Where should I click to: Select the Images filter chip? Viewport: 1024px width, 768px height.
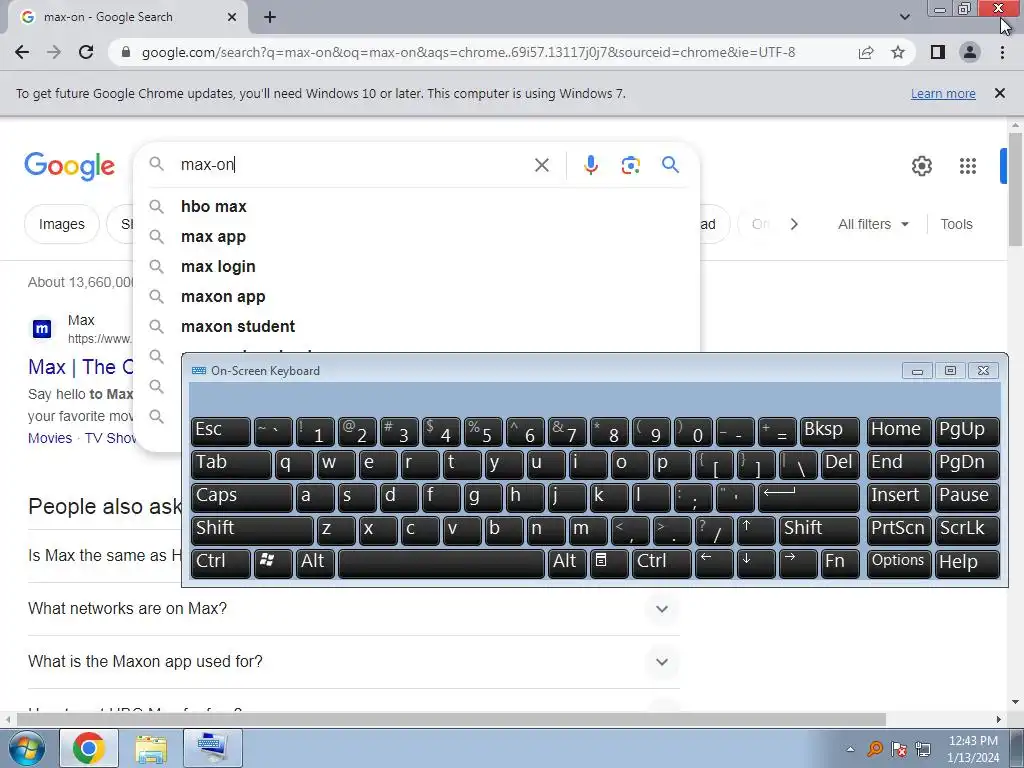coord(61,224)
